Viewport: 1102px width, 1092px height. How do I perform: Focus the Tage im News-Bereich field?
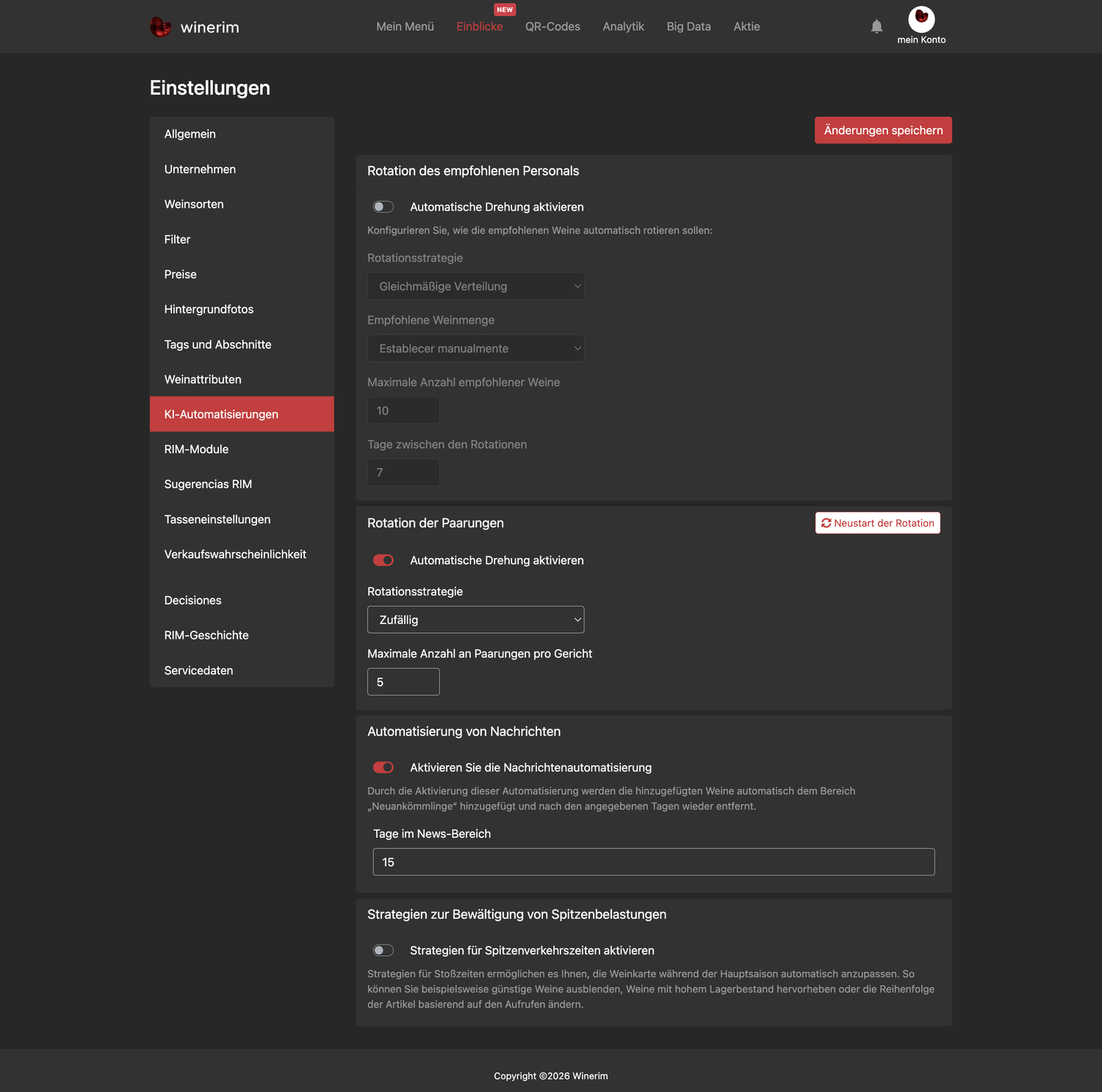tap(654, 862)
